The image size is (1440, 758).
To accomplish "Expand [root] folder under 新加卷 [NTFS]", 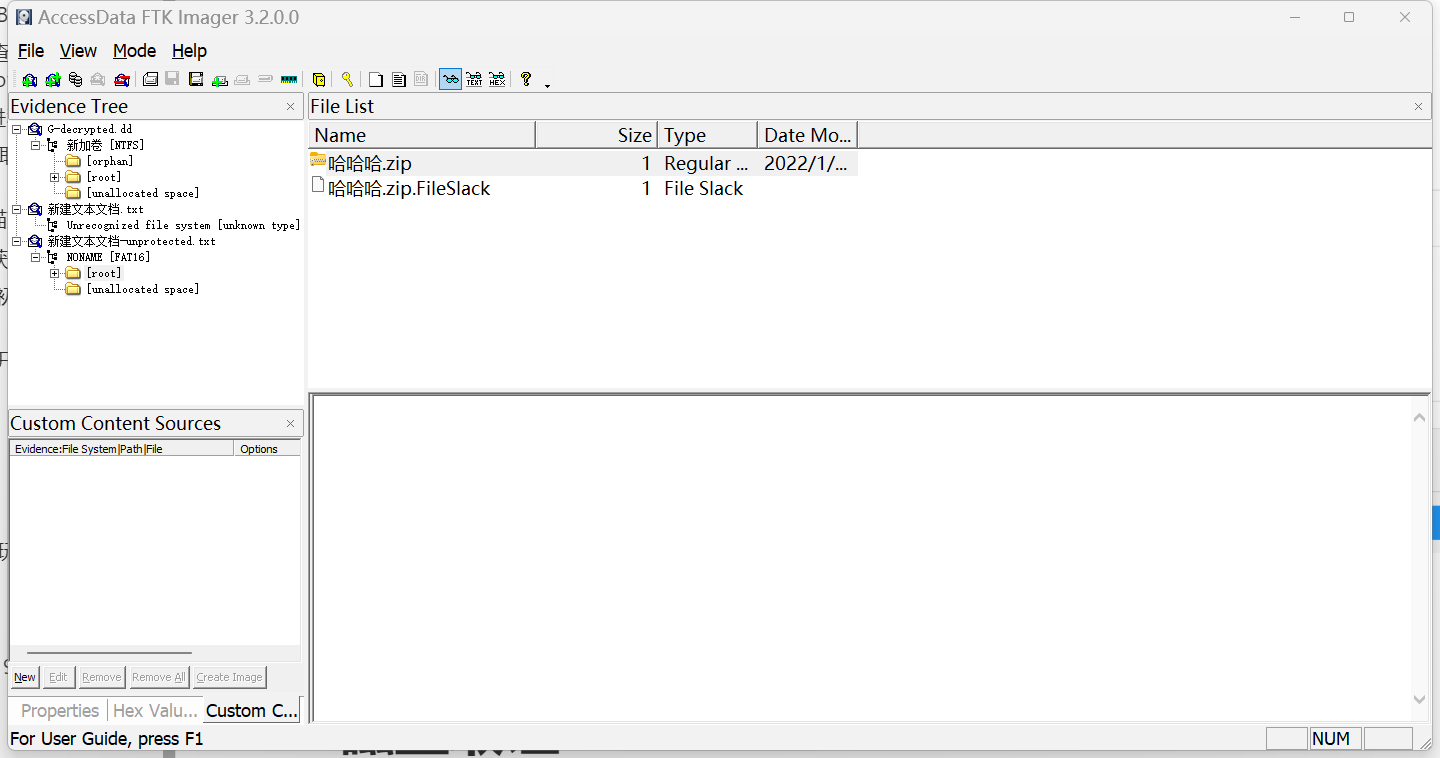I will [x=55, y=177].
